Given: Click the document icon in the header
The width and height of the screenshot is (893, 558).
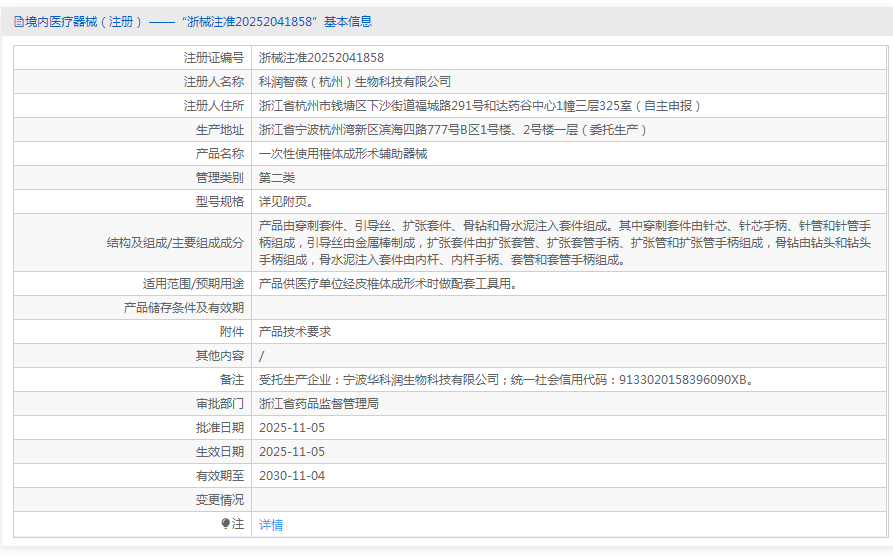Looking at the screenshot, I should 19,22.
